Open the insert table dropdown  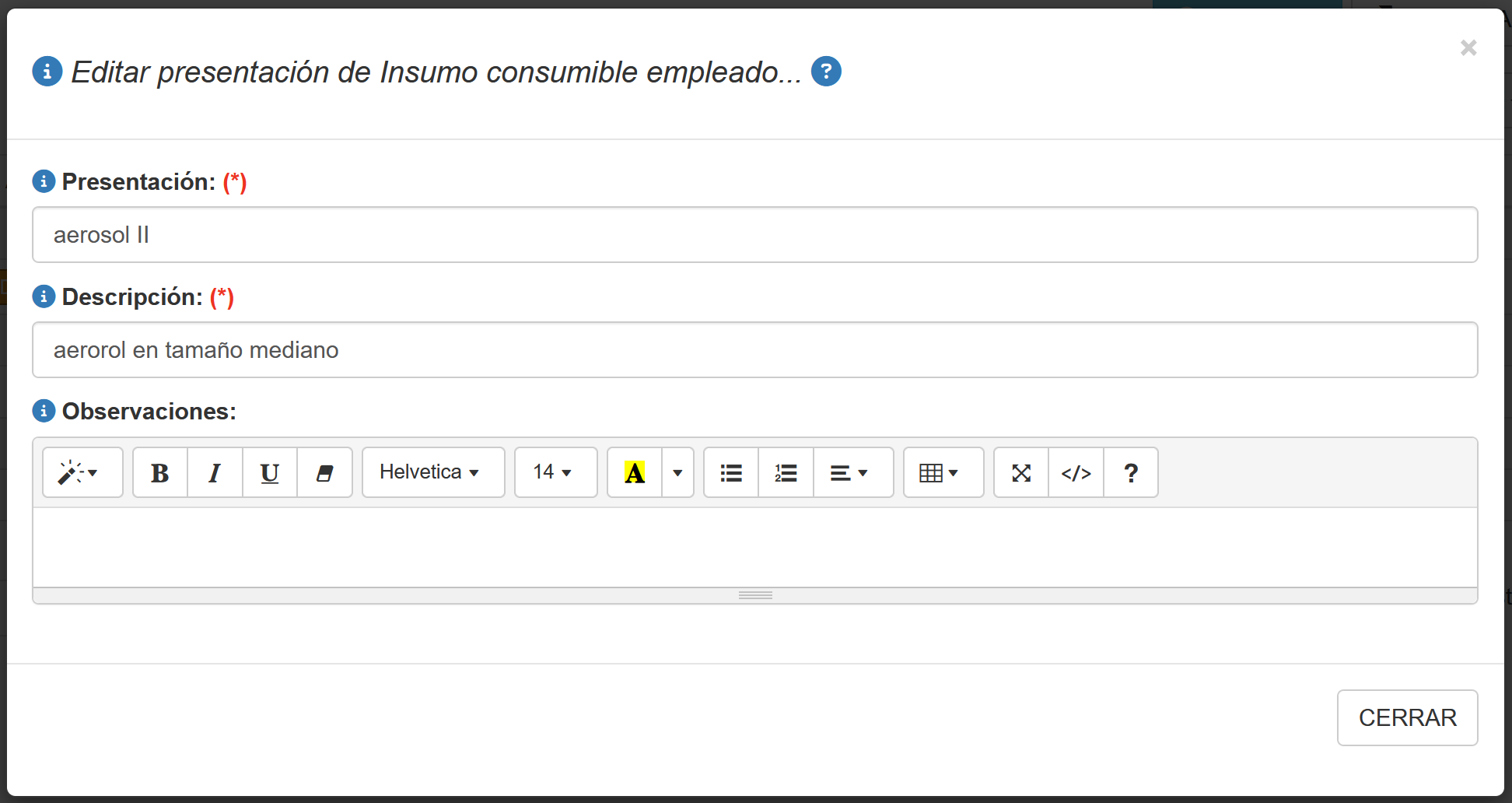(x=943, y=472)
